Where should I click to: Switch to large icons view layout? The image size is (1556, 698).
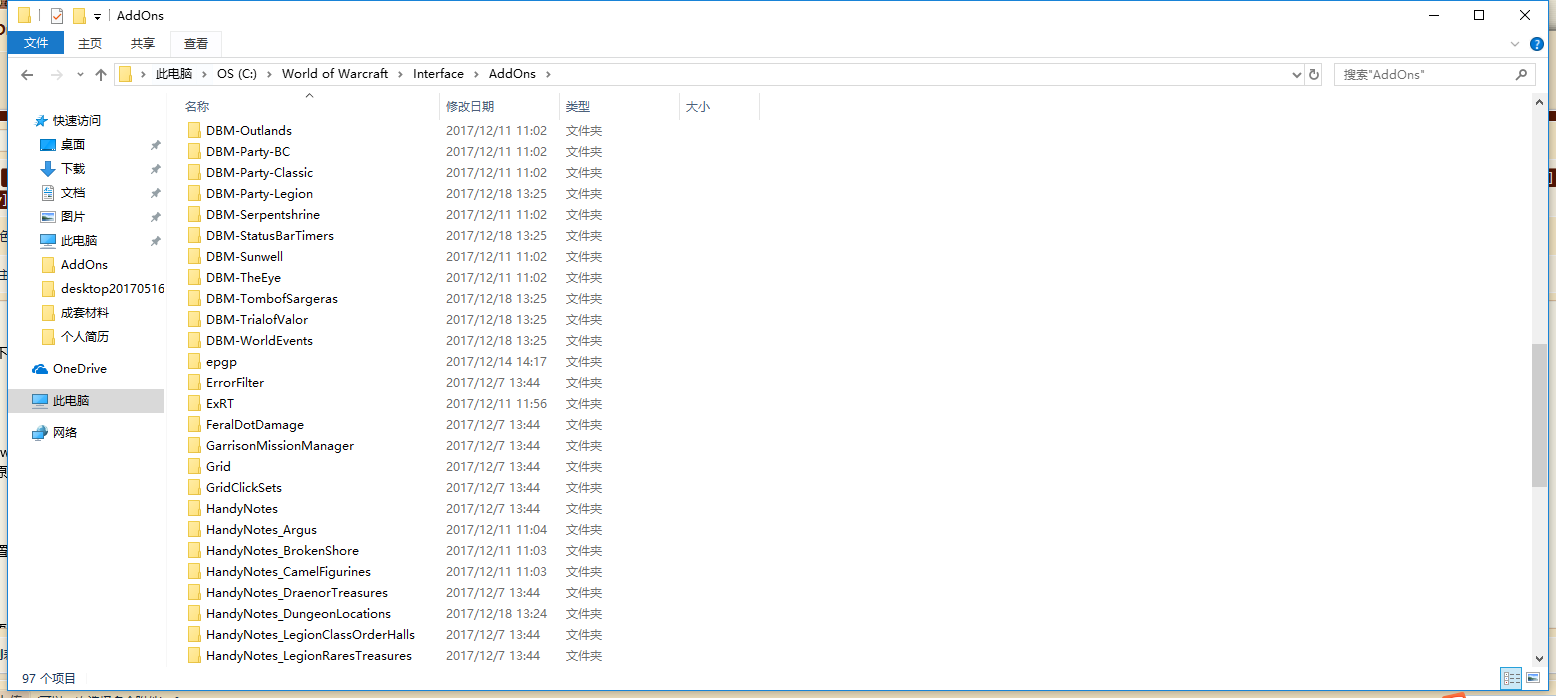click(x=1532, y=678)
